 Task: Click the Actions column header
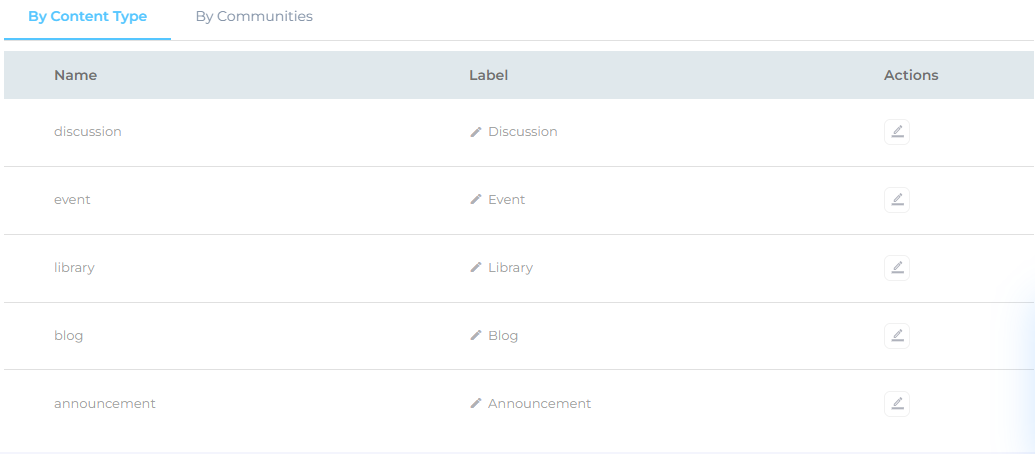[911, 75]
